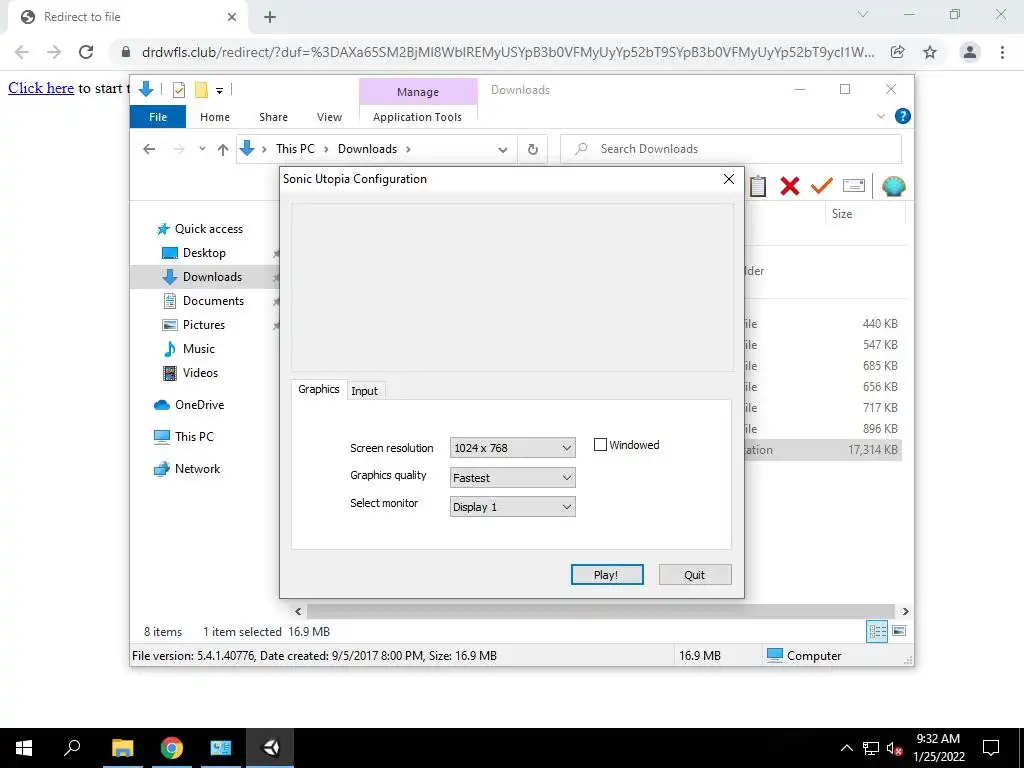Click the Unity icon in taskbar
Screen dimensions: 1024x768
[270, 748]
